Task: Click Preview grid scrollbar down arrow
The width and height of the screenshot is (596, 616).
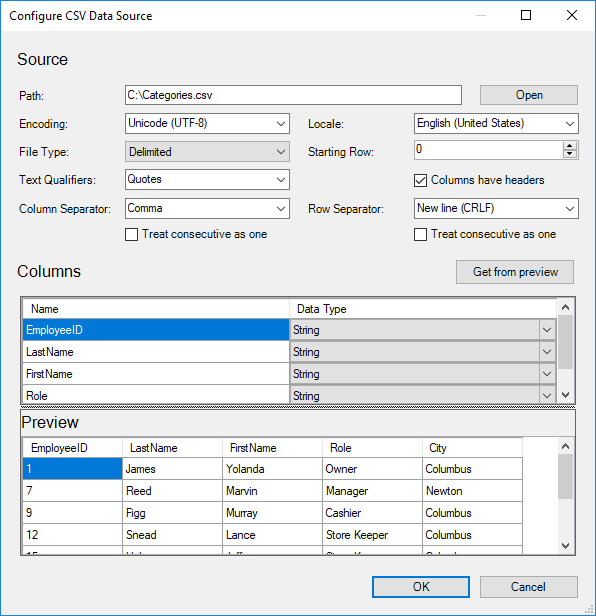Action: [565, 546]
